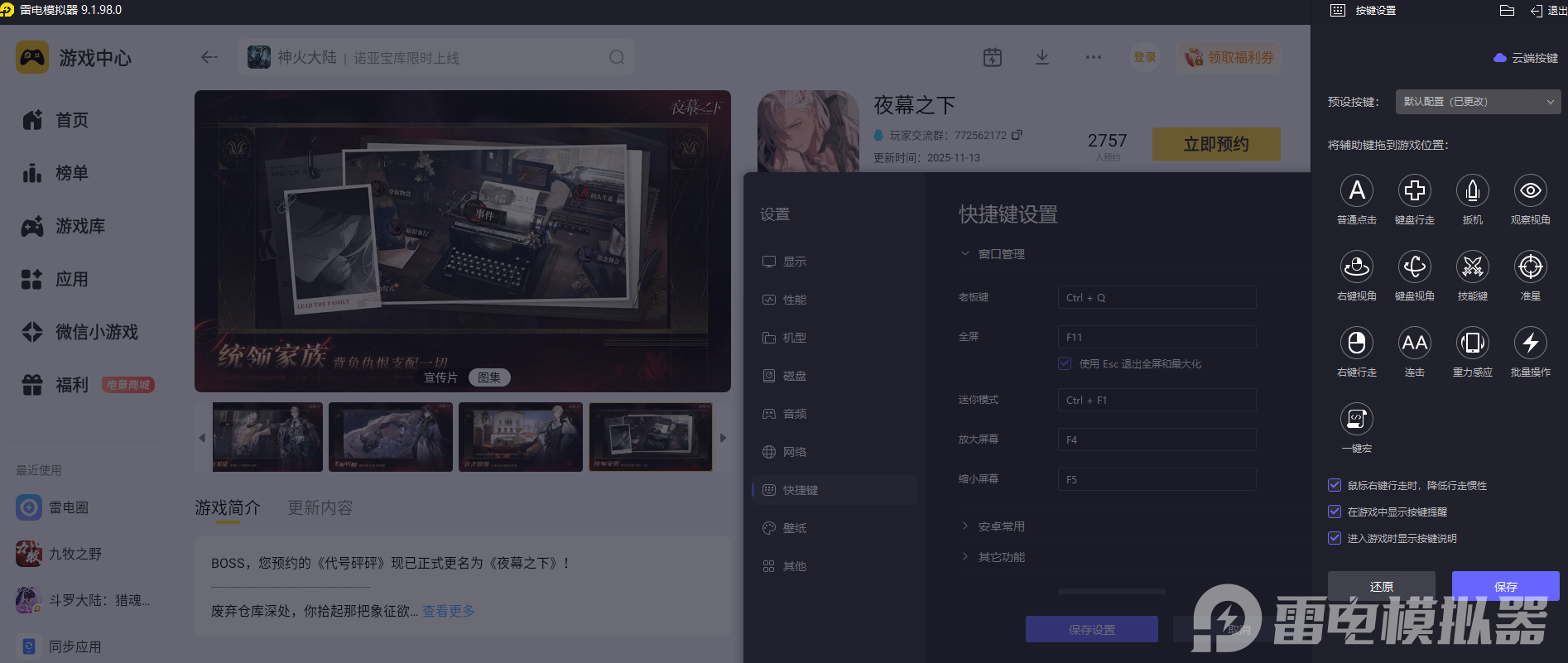The width and height of the screenshot is (1568, 663).
Task: Select the 键盘行走 D-pad icon
Action: [x=1414, y=191]
